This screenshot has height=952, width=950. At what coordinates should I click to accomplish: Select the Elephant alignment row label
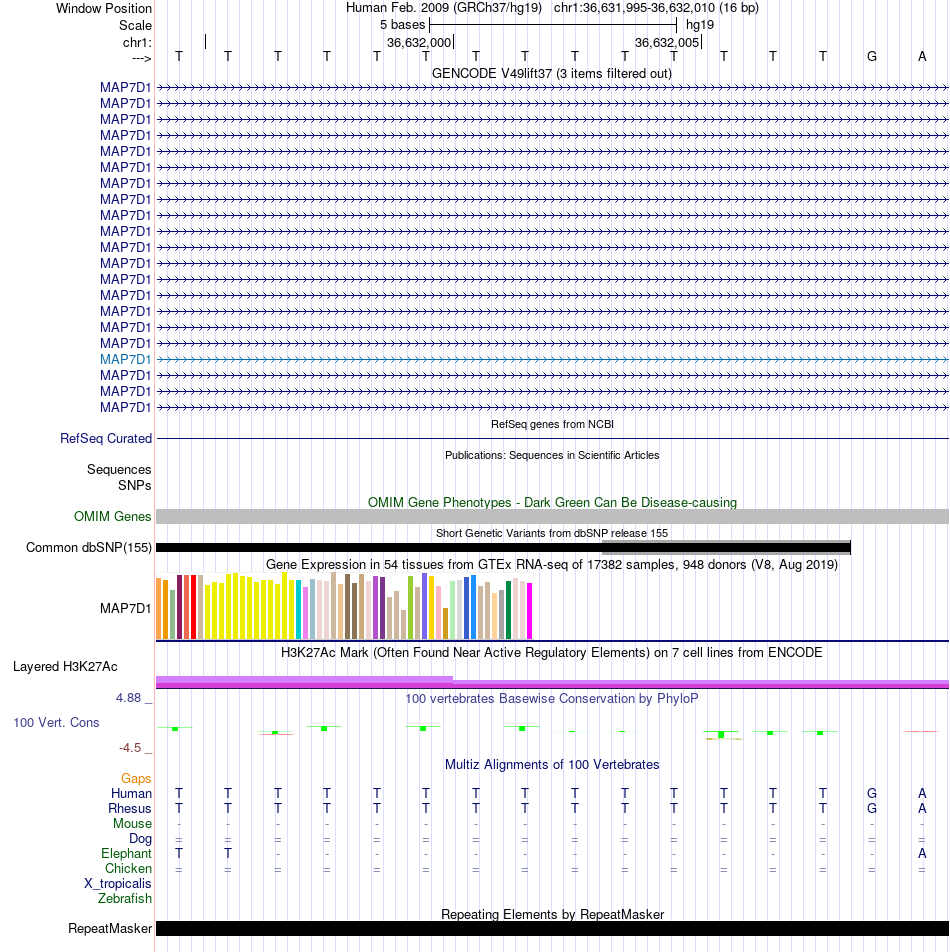[126, 854]
